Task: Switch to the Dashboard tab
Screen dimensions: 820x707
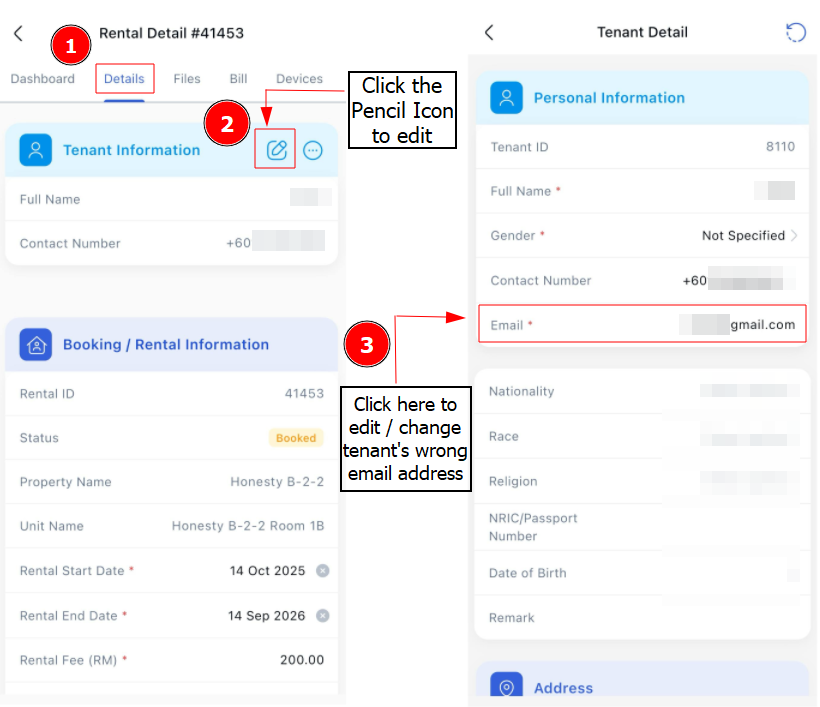Action: [42, 79]
